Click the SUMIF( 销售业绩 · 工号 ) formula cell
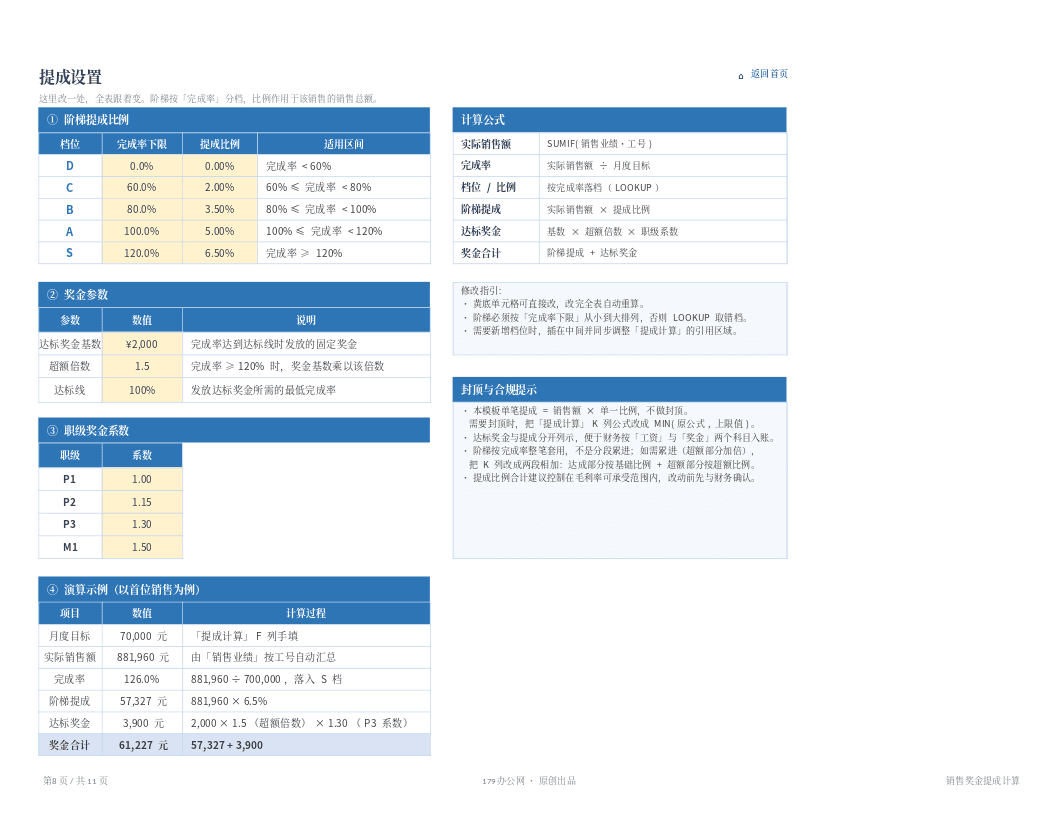 point(663,143)
